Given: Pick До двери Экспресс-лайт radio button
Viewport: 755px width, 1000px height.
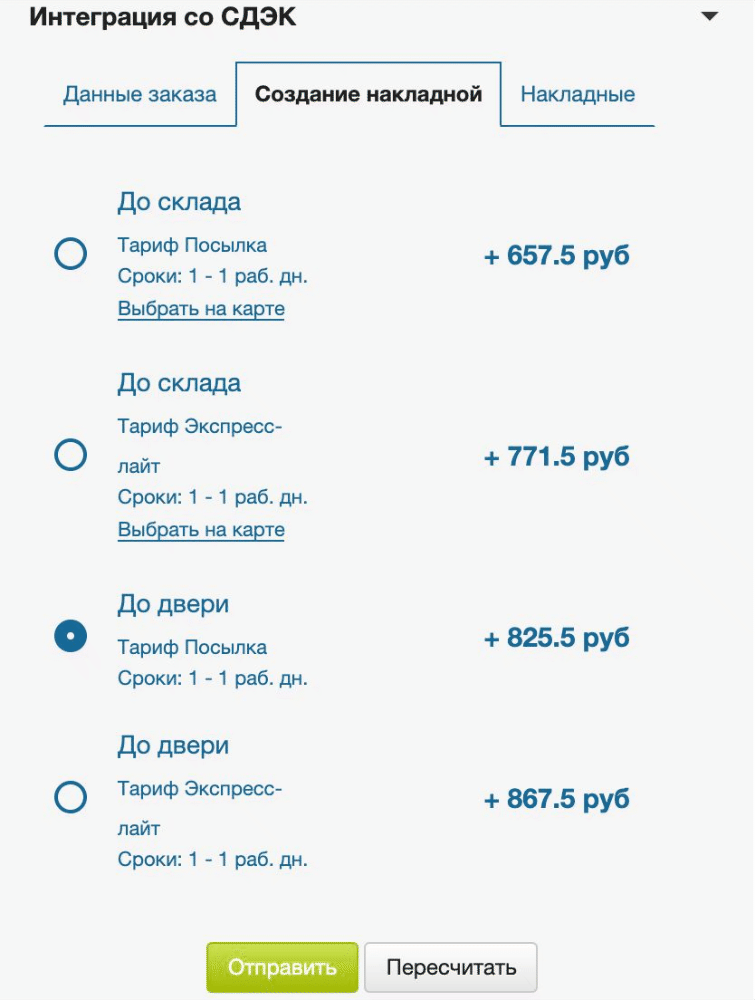Looking at the screenshot, I should (70, 798).
